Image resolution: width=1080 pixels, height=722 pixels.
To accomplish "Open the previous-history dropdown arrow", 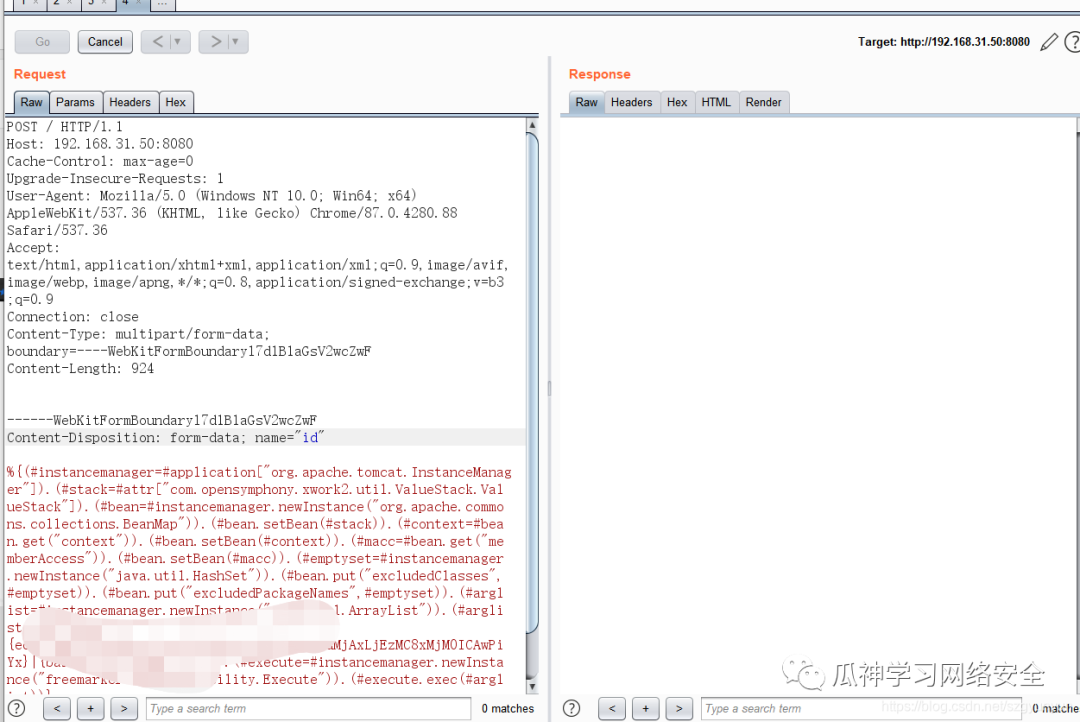I will click(x=178, y=42).
